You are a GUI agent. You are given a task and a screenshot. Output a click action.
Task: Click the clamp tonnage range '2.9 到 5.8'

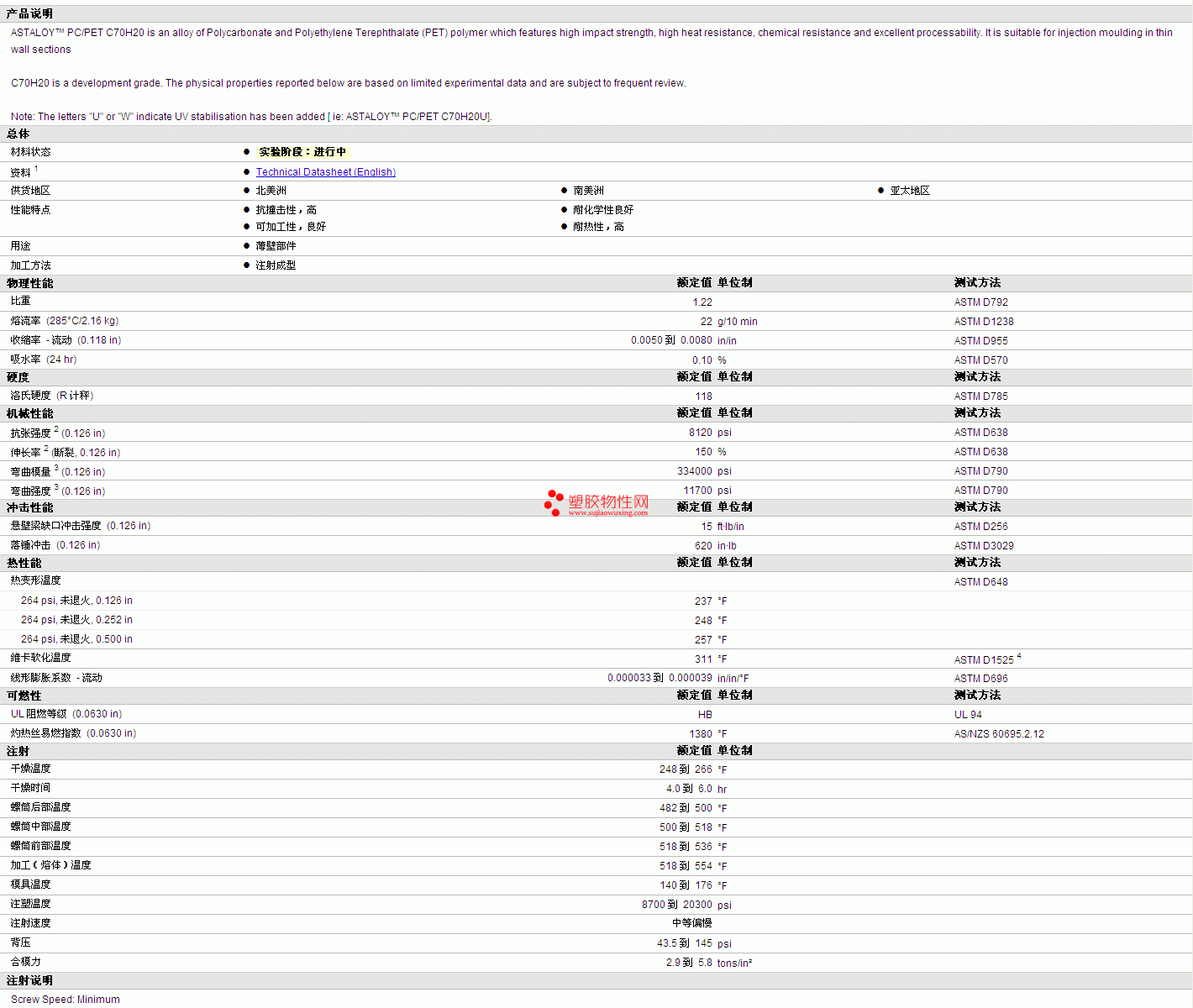click(x=689, y=963)
